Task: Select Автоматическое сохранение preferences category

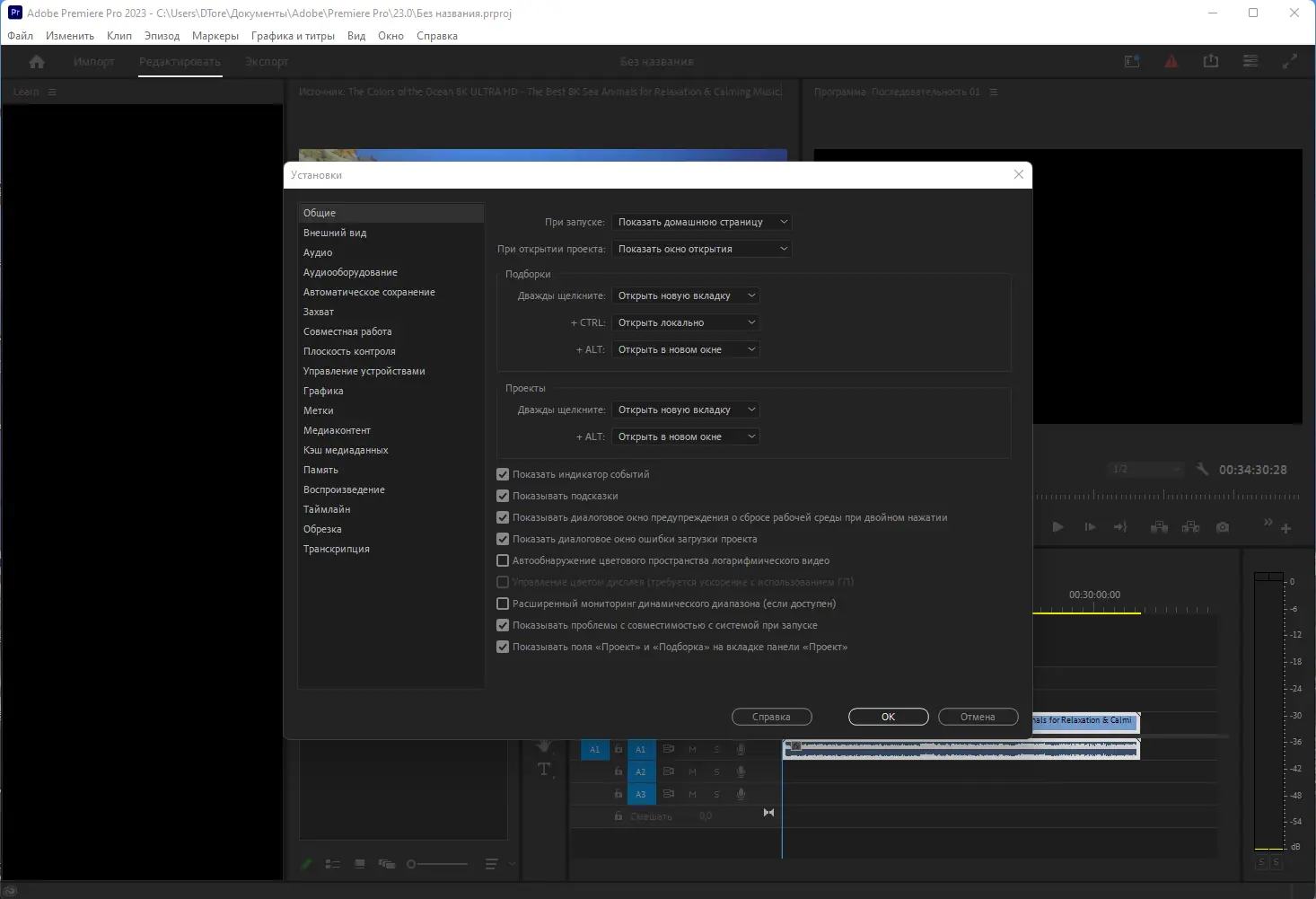Action: (x=391, y=292)
